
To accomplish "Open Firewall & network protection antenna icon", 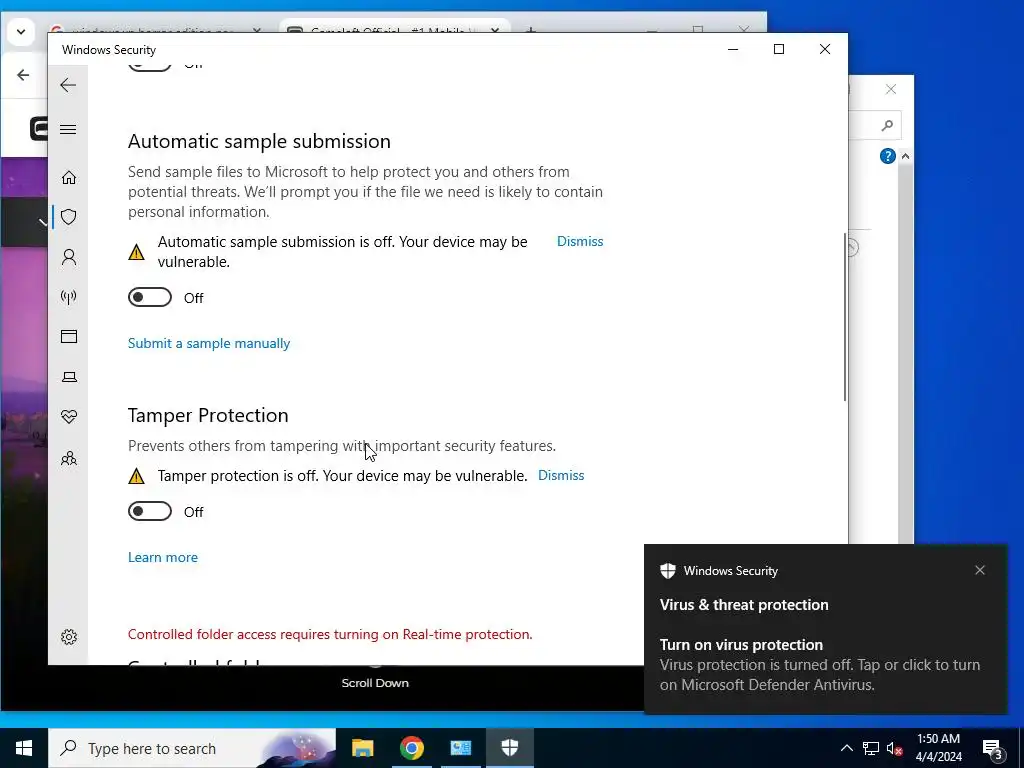I will [69, 297].
